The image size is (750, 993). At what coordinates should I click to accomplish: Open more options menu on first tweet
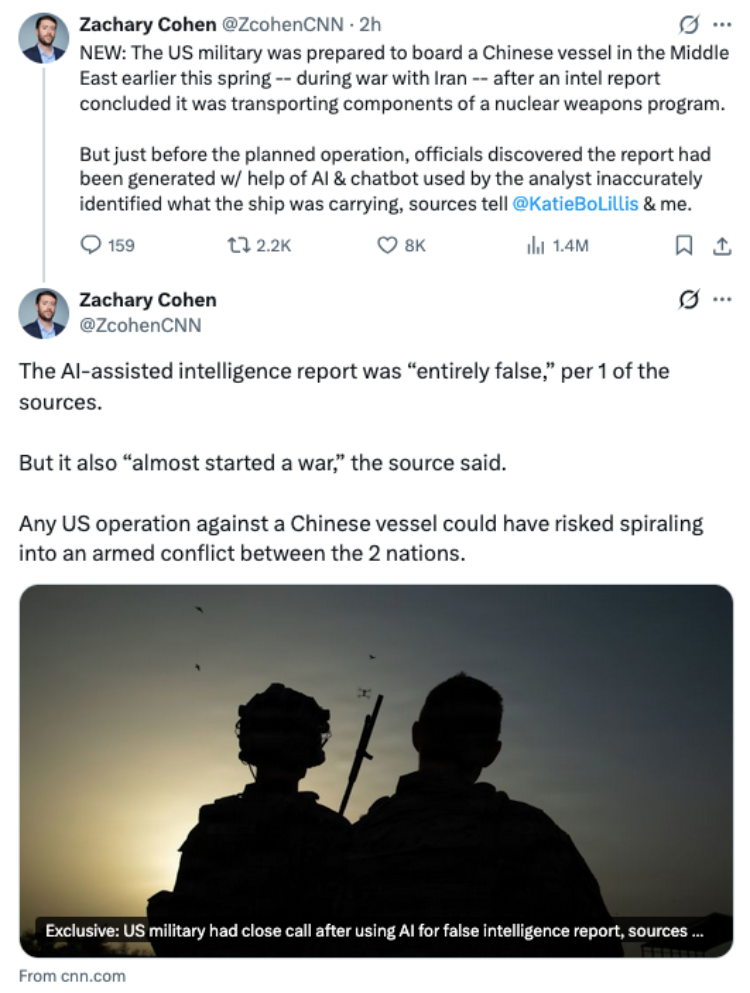pyautogui.click(x=722, y=25)
